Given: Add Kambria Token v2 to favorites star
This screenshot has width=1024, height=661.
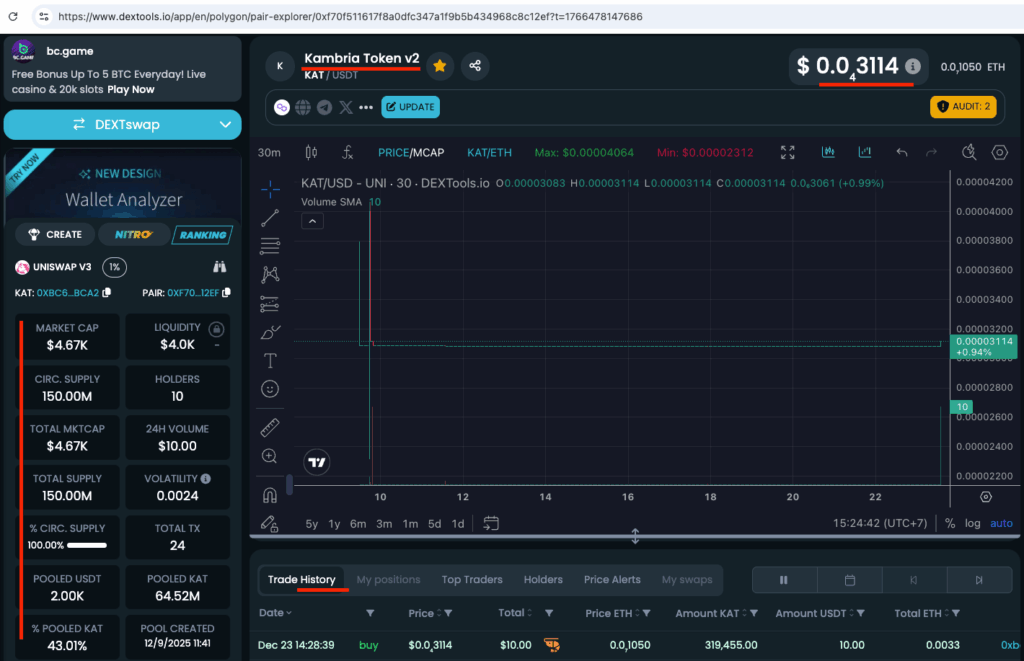Looking at the screenshot, I should 439,66.
